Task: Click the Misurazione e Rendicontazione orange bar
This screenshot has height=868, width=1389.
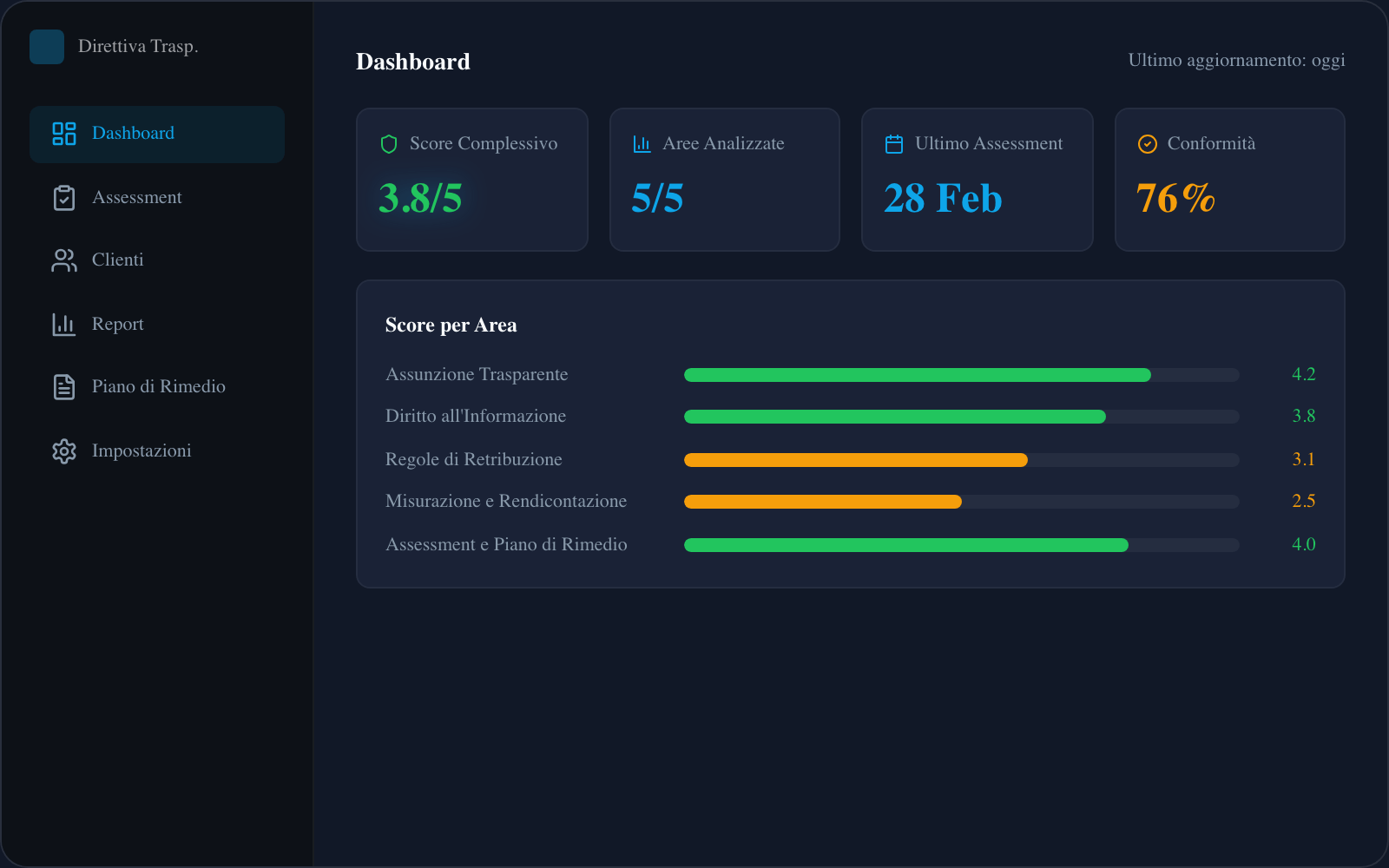Action: click(x=822, y=502)
